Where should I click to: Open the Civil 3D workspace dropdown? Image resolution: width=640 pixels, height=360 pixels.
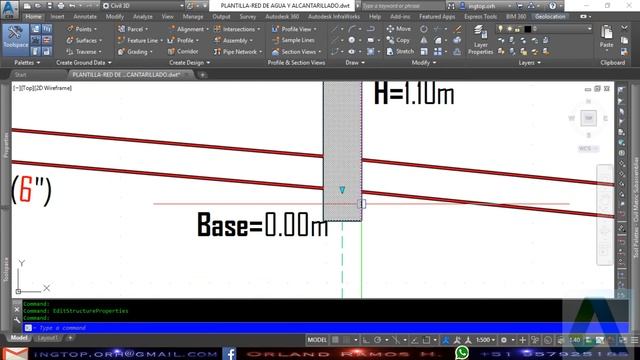point(143,6)
